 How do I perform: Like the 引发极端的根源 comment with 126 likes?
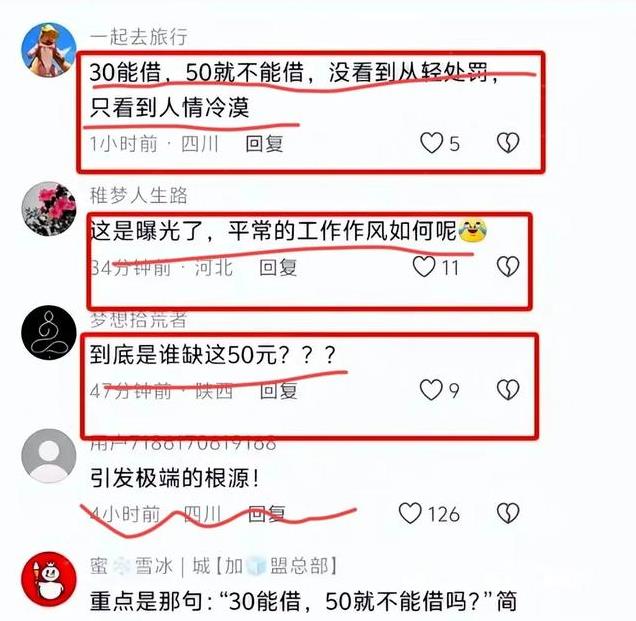pos(410,513)
